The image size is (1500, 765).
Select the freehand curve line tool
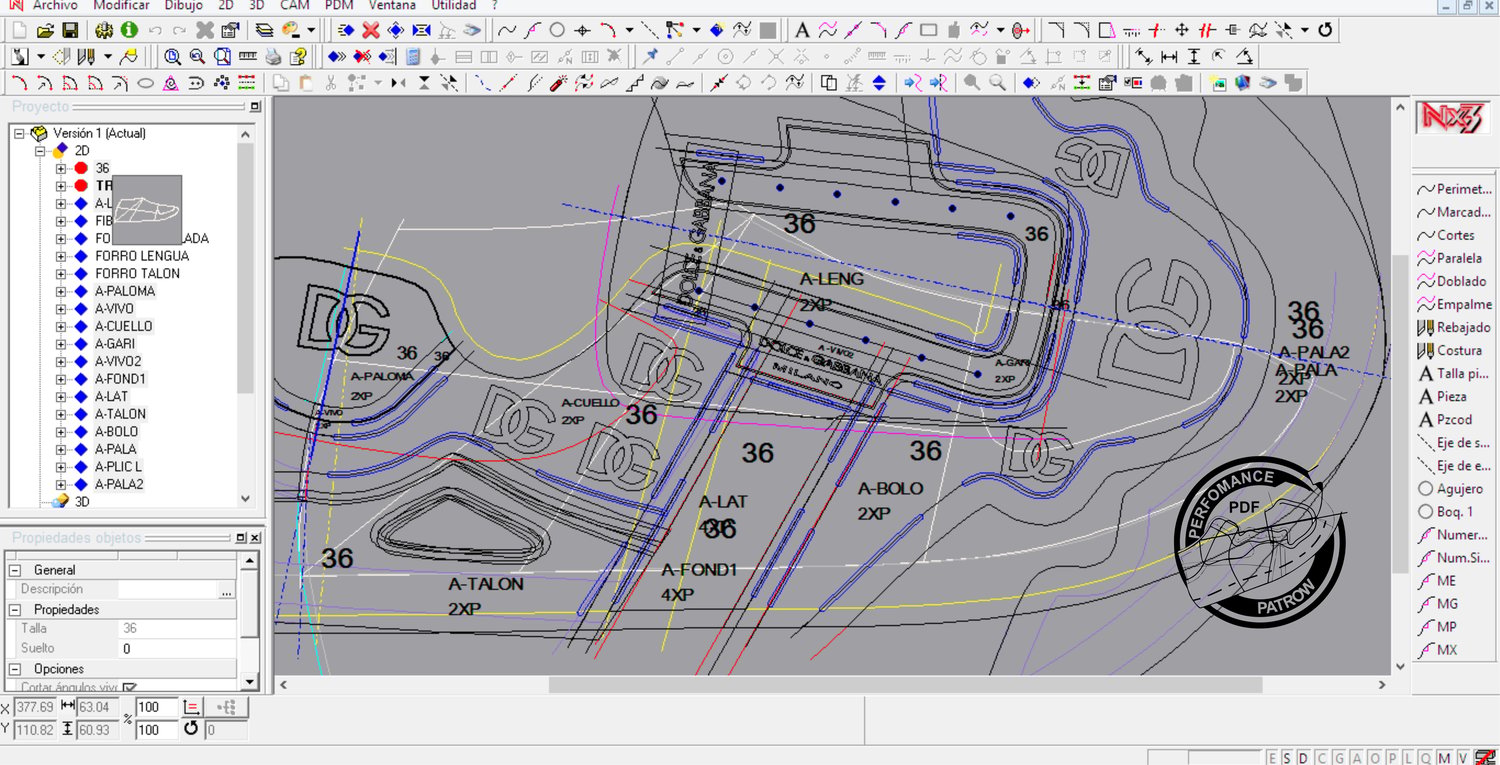click(x=507, y=30)
